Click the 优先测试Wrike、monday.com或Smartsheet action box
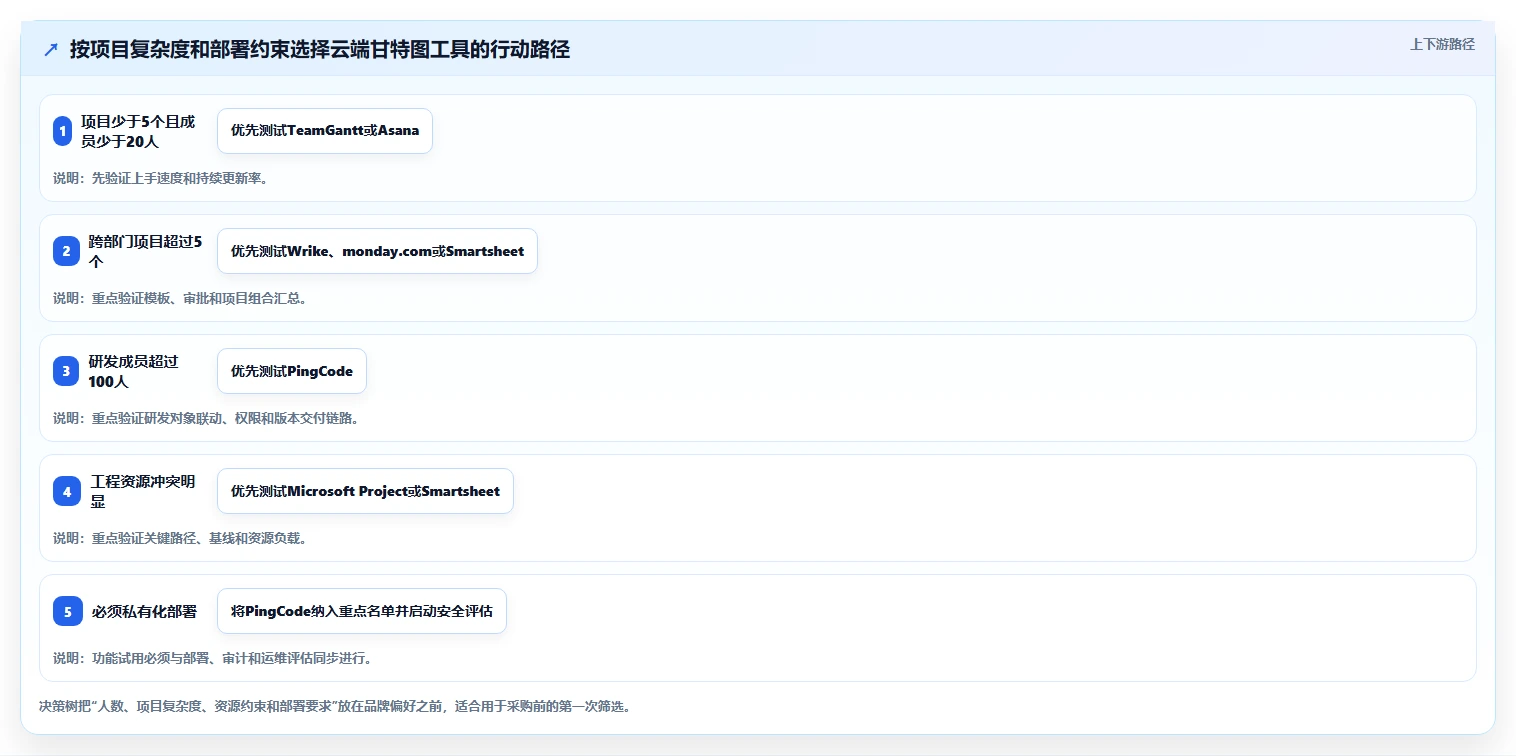The image size is (1516, 756). (377, 251)
